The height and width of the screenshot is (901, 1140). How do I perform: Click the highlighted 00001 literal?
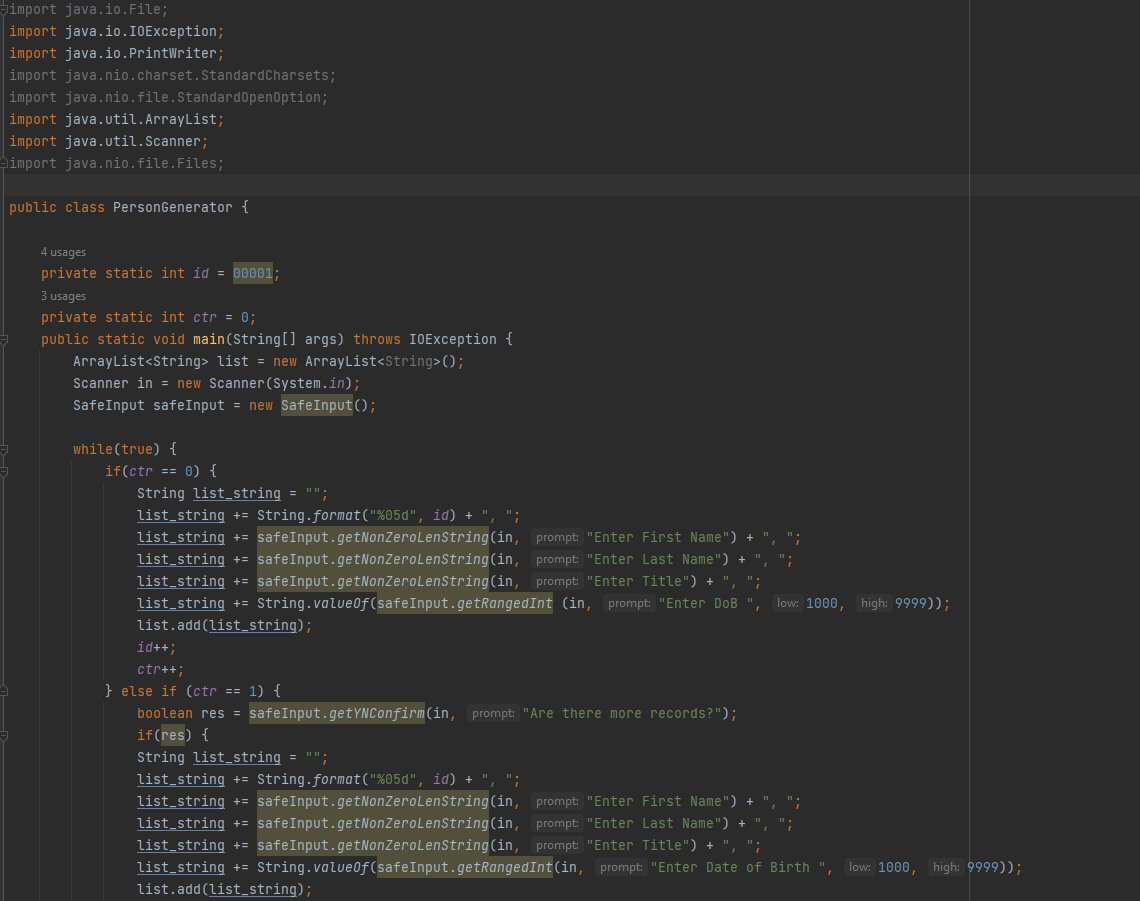coord(252,273)
